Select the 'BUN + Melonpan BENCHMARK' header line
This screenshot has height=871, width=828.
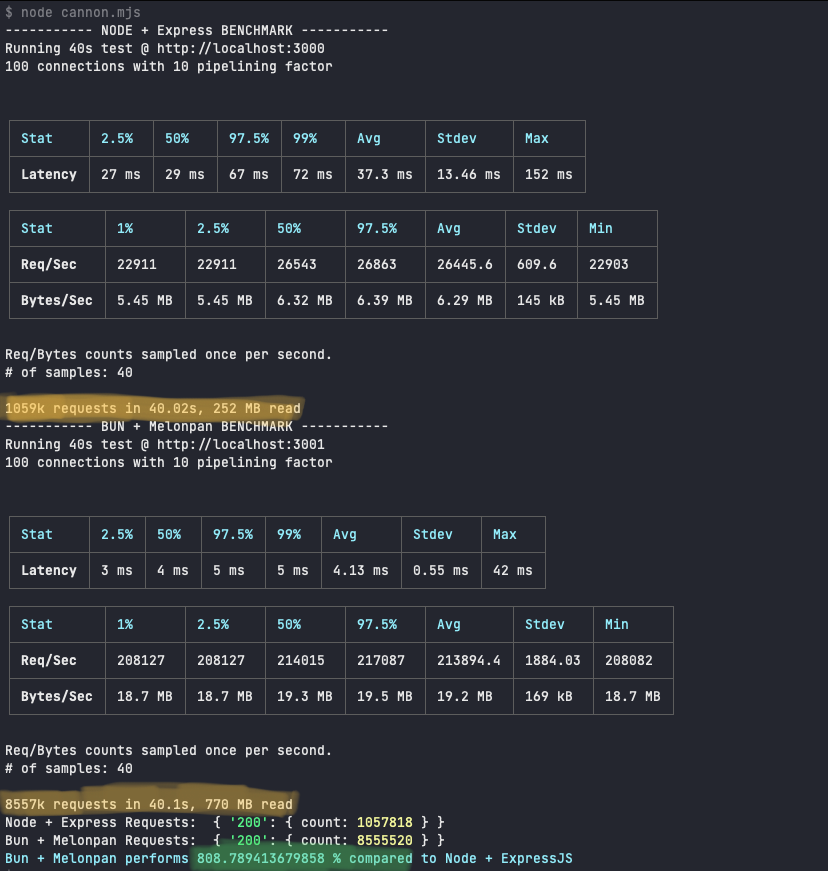(x=197, y=427)
